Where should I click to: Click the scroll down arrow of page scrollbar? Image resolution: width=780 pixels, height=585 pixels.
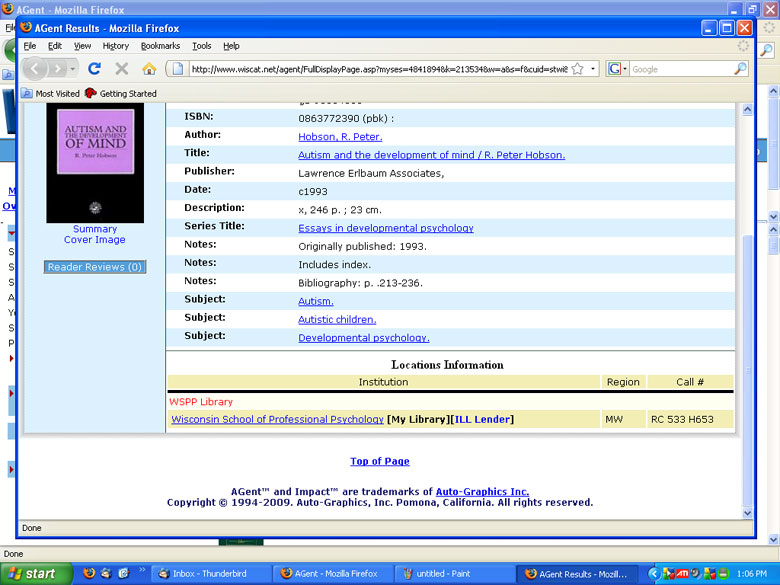pos(747,513)
